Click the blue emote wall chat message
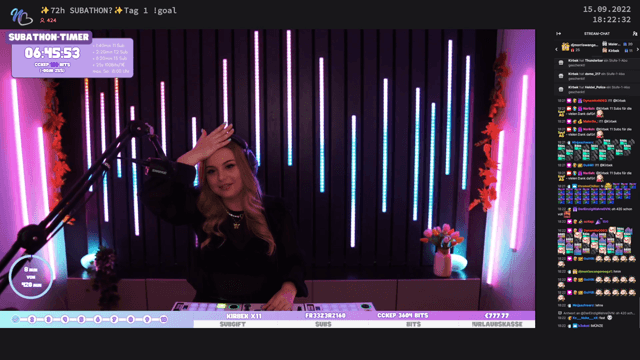Viewport: 640px width, 360px height. click(596, 194)
